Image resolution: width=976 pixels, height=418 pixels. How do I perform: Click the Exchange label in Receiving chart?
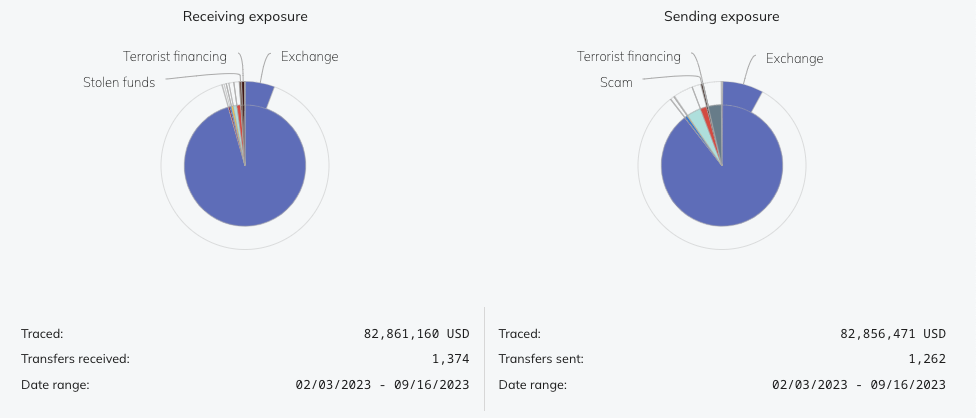pyautogui.click(x=309, y=57)
